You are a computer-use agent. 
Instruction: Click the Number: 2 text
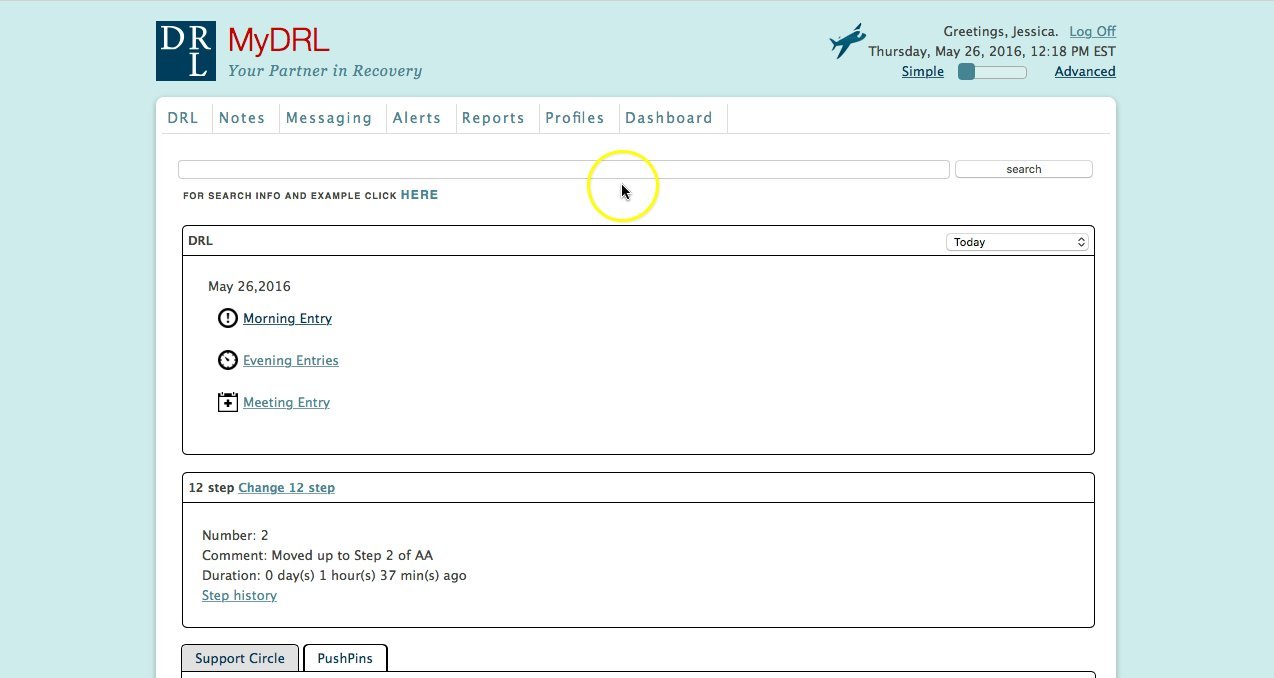click(235, 535)
